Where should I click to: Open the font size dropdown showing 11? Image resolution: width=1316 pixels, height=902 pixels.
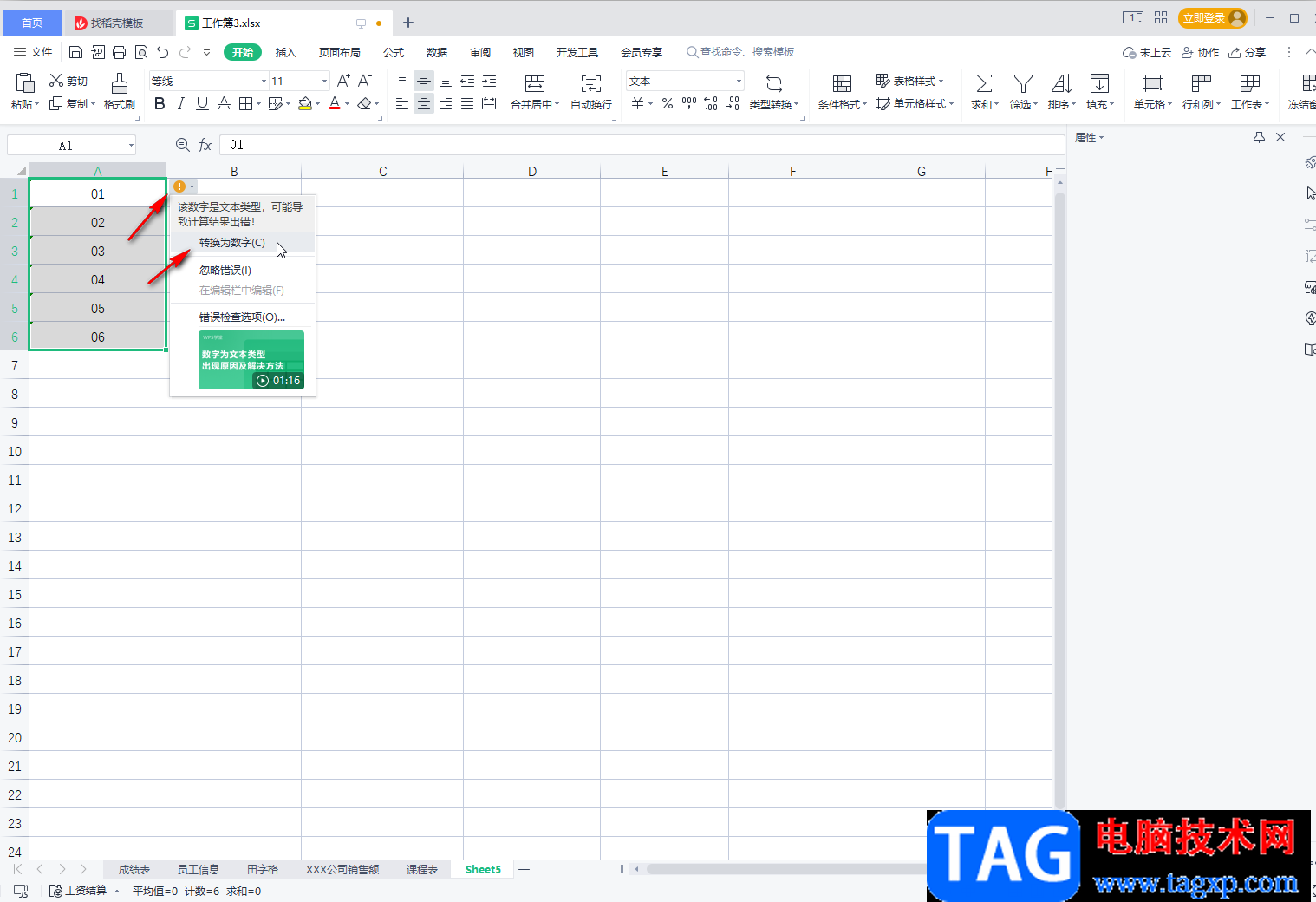click(x=324, y=81)
